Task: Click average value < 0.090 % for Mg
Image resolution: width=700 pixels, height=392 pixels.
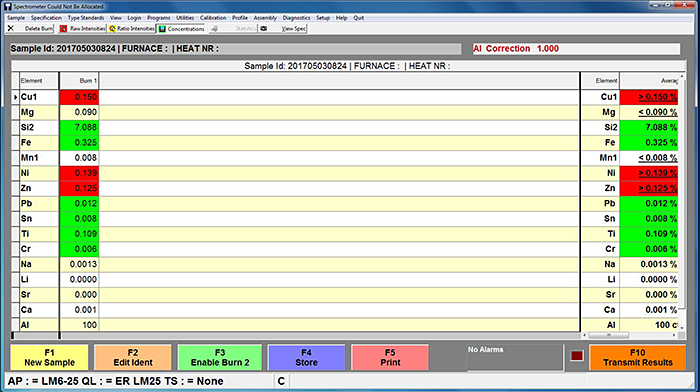Action: tap(649, 112)
